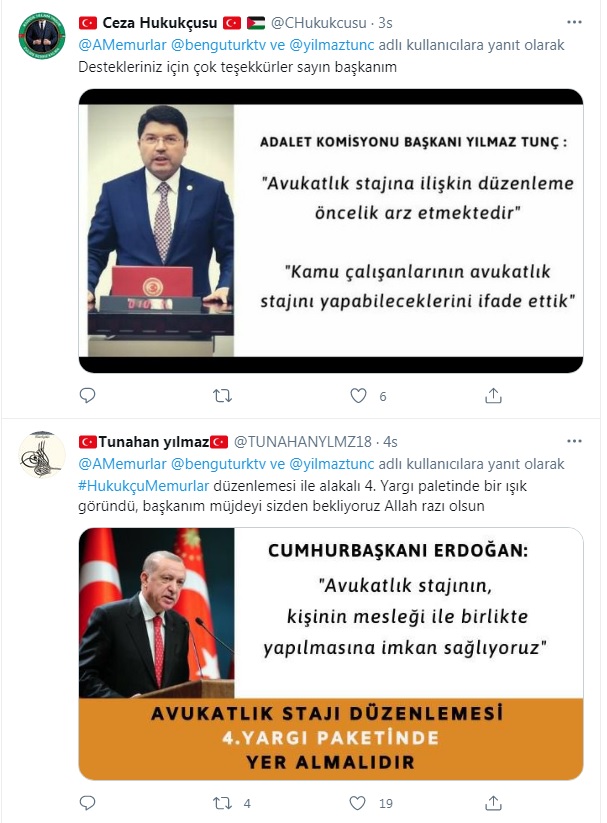
Task: Visit @CHukukcusu handle link
Action: (x=319, y=23)
